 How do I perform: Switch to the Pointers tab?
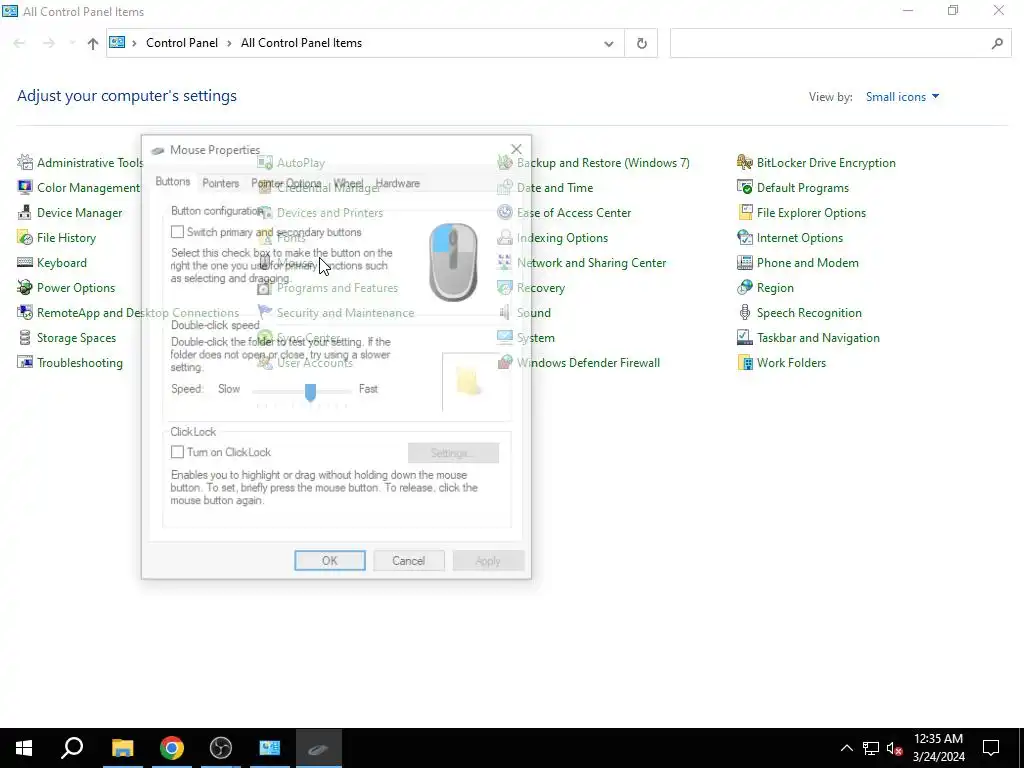[x=221, y=184]
